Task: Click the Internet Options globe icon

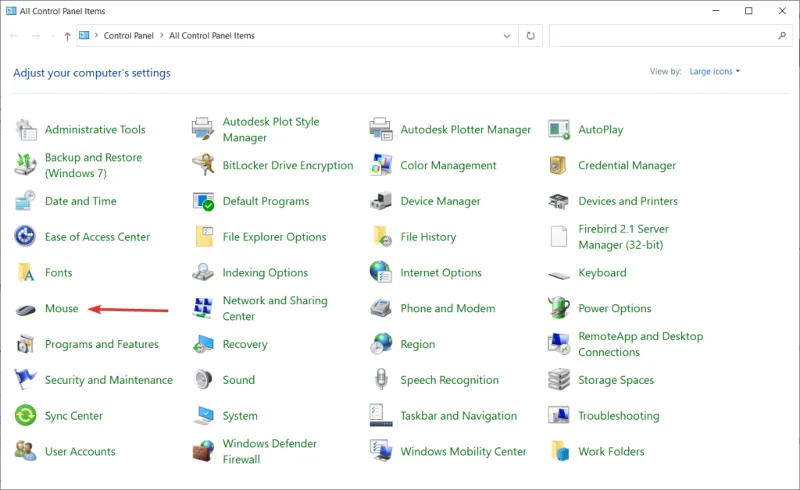Action: click(x=381, y=272)
